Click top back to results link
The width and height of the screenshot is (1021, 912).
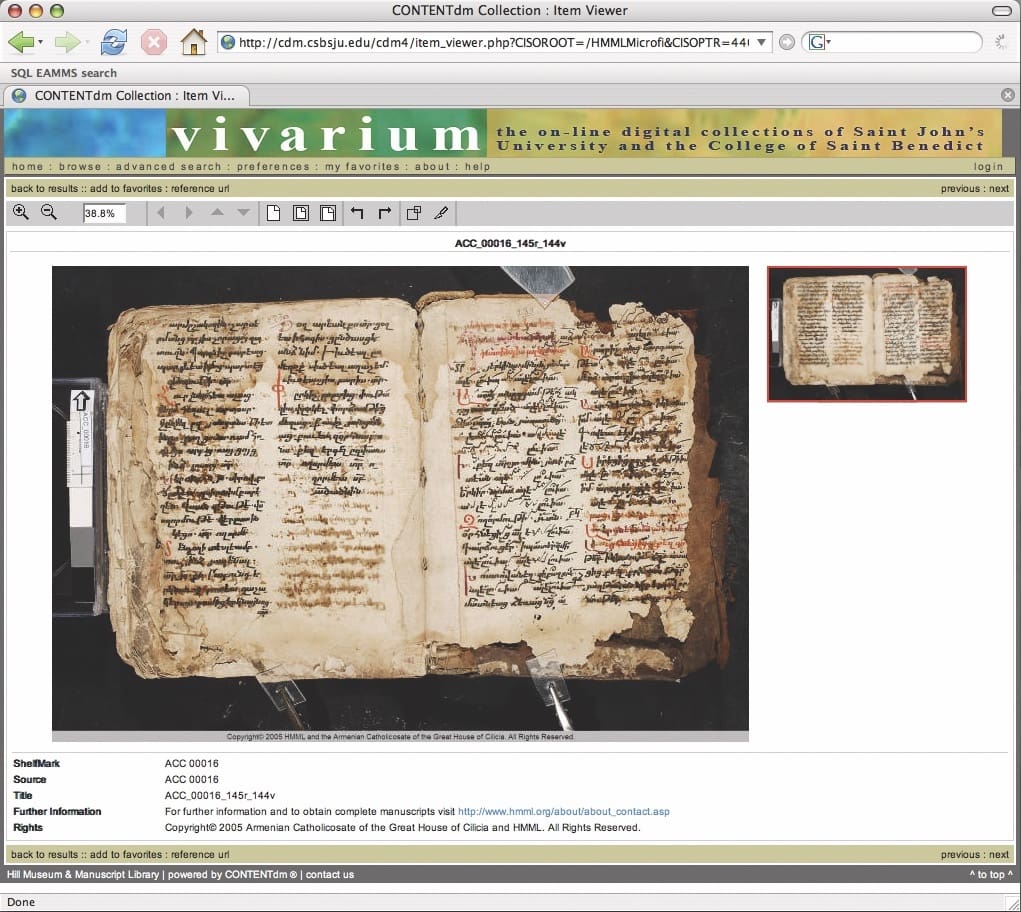click(44, 188)
